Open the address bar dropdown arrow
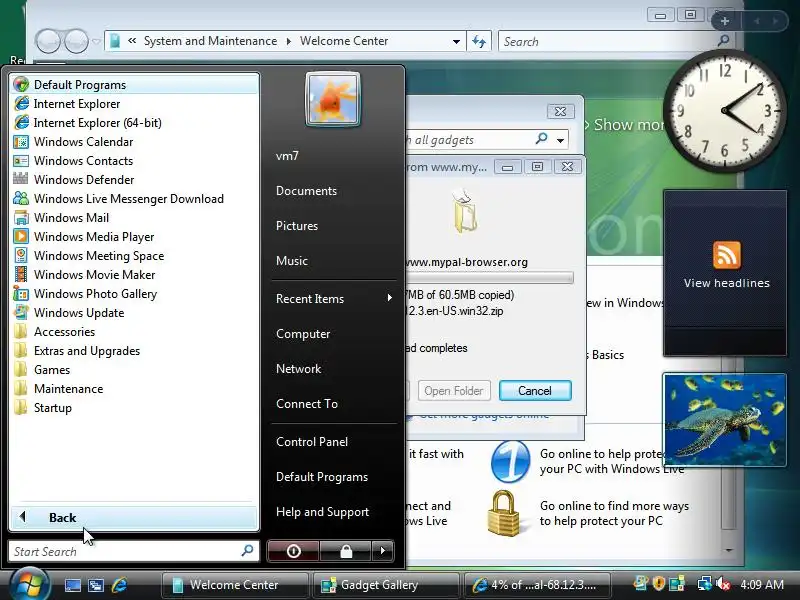This screenshot has width=800, height=600. [456, 41]
